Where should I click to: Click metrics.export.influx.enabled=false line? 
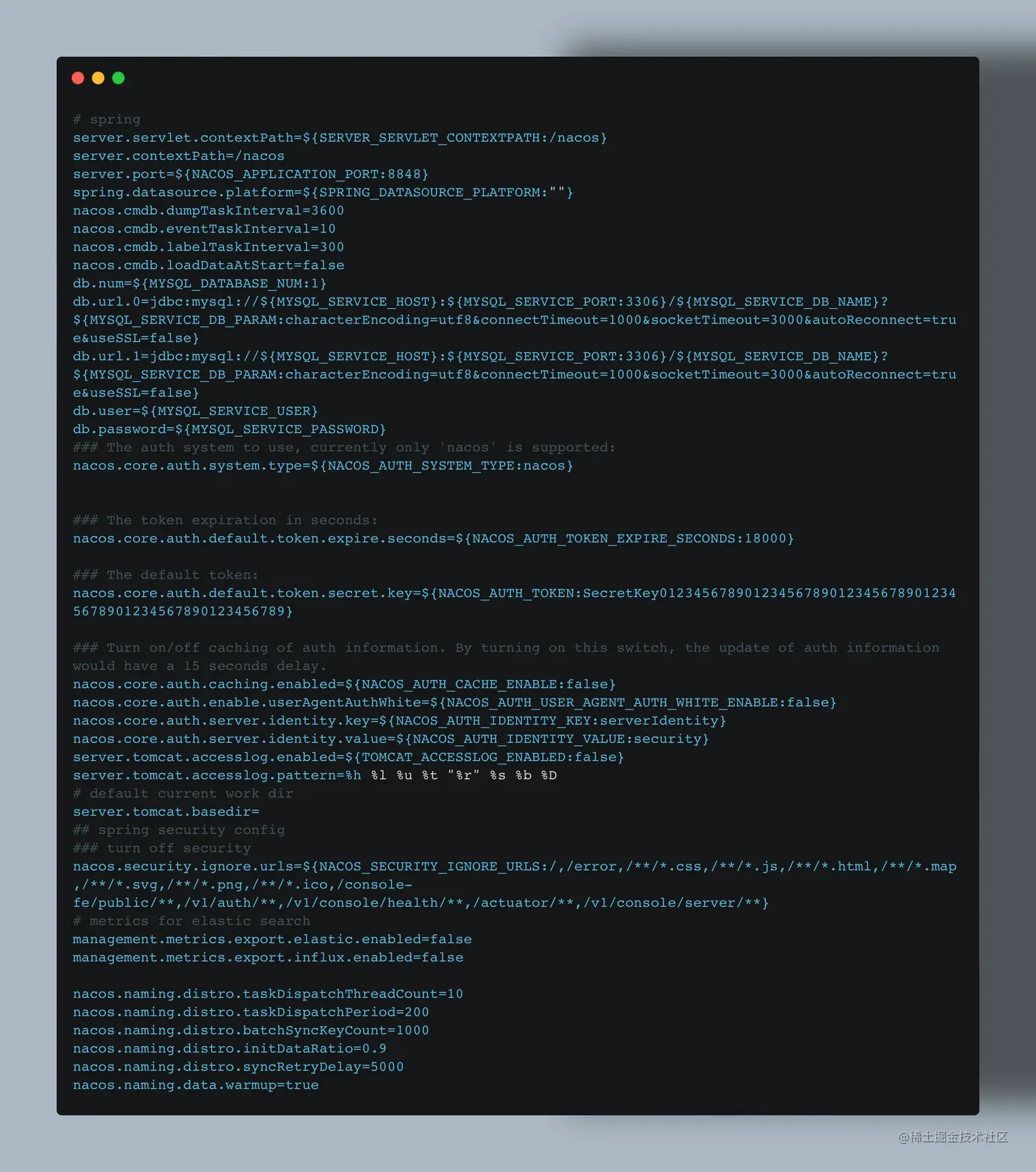click(x=269, y=957)
